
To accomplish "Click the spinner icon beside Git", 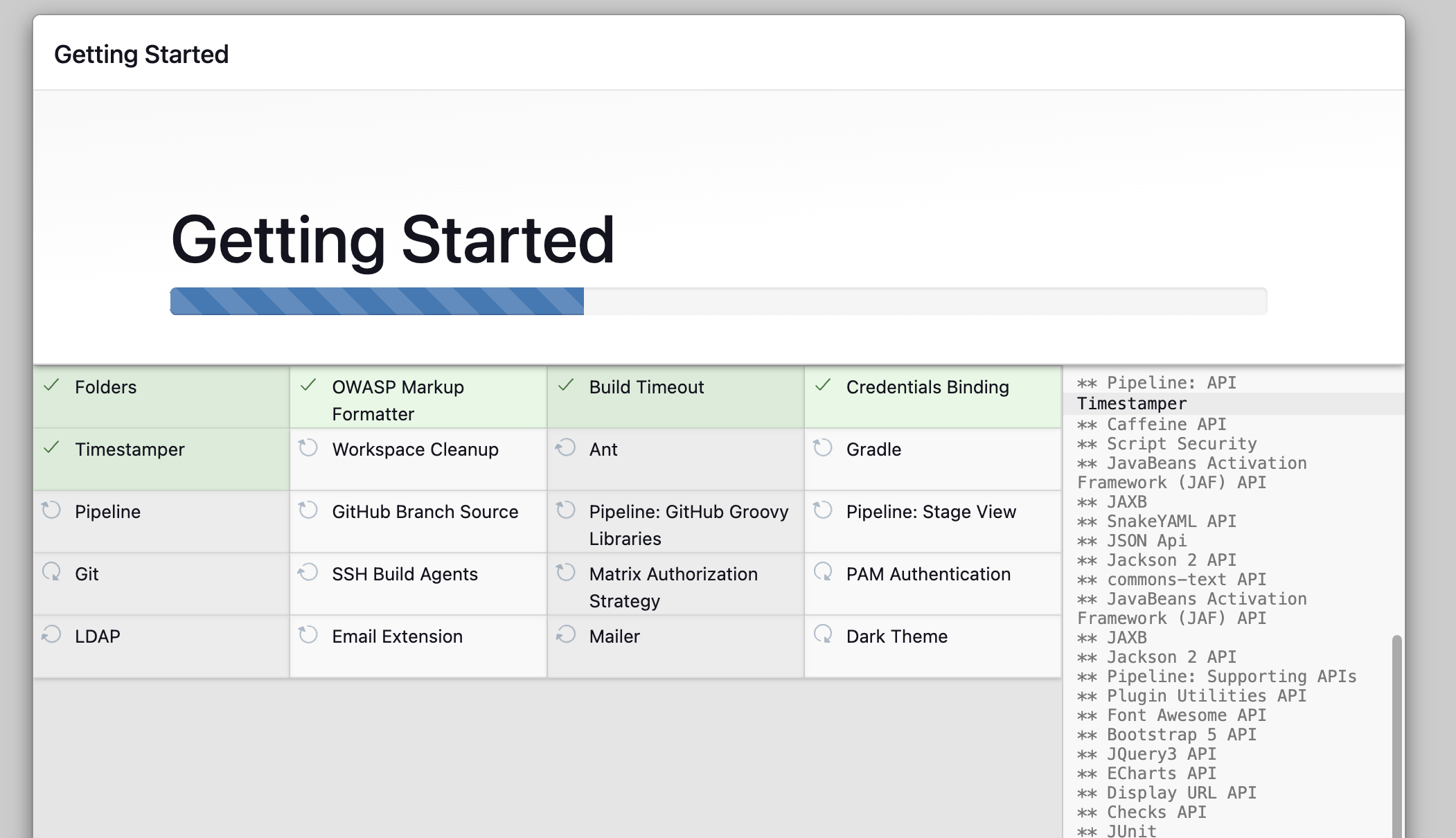I will (x=51, y=572).
